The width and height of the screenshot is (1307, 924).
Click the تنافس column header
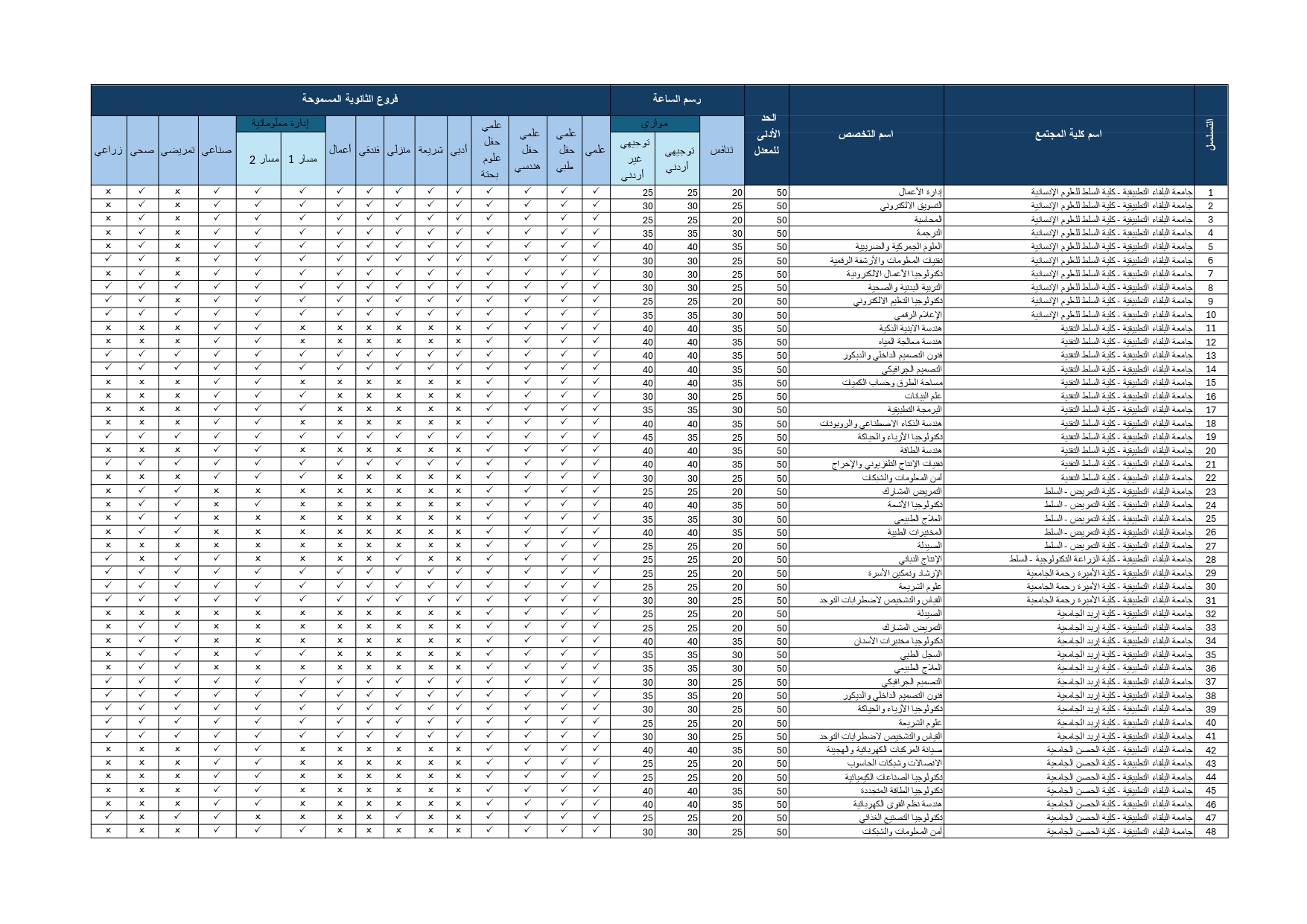point(722,150)
